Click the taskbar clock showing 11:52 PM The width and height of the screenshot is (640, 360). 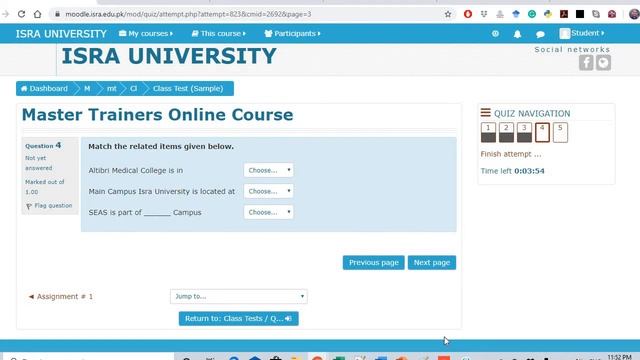pos(619,357)
